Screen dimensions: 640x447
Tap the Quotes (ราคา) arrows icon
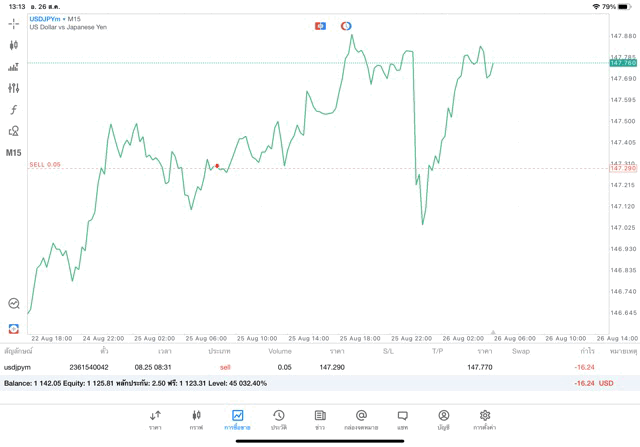click(x=155, y=418)
